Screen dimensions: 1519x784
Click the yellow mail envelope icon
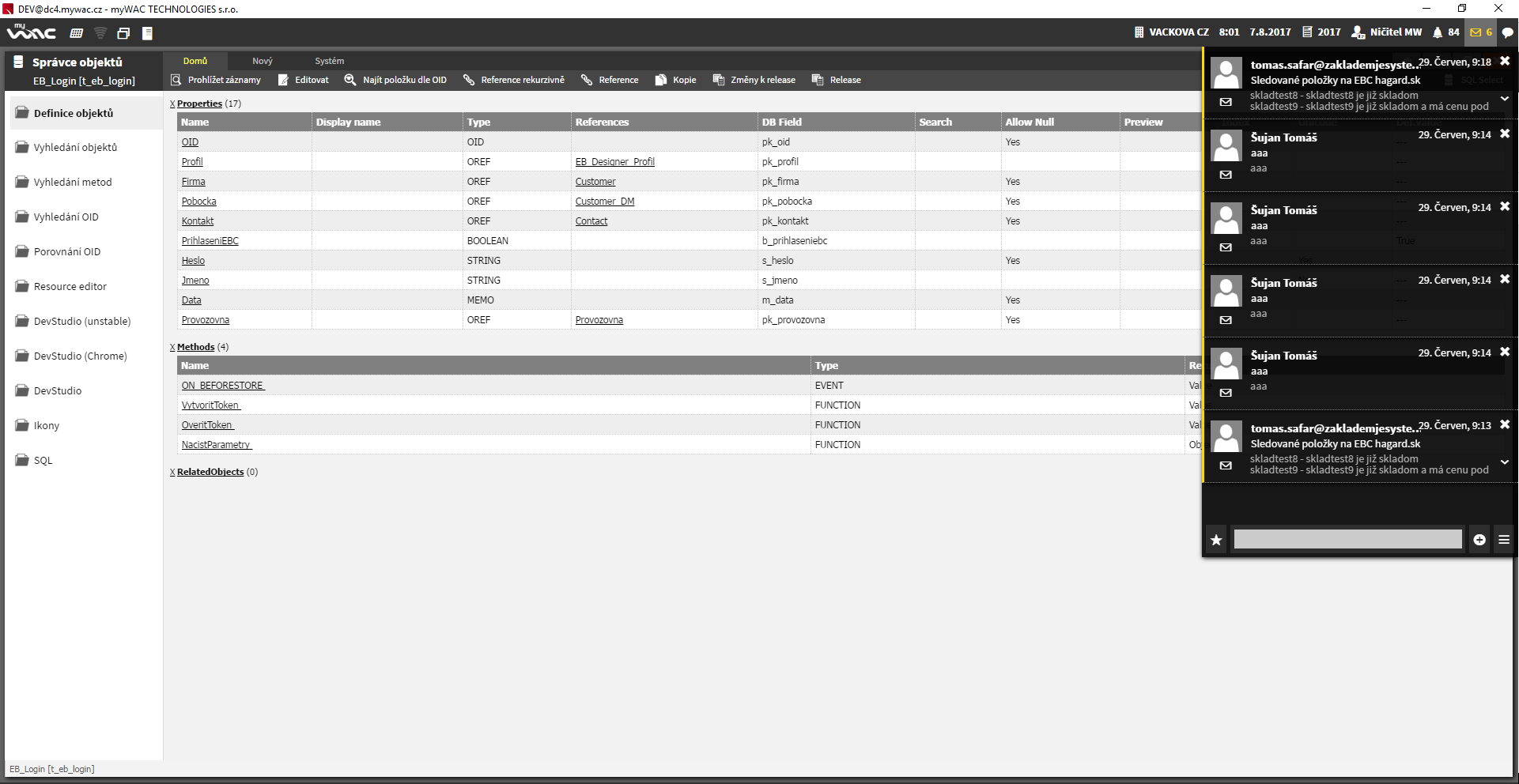click(x=1476, y=32)
